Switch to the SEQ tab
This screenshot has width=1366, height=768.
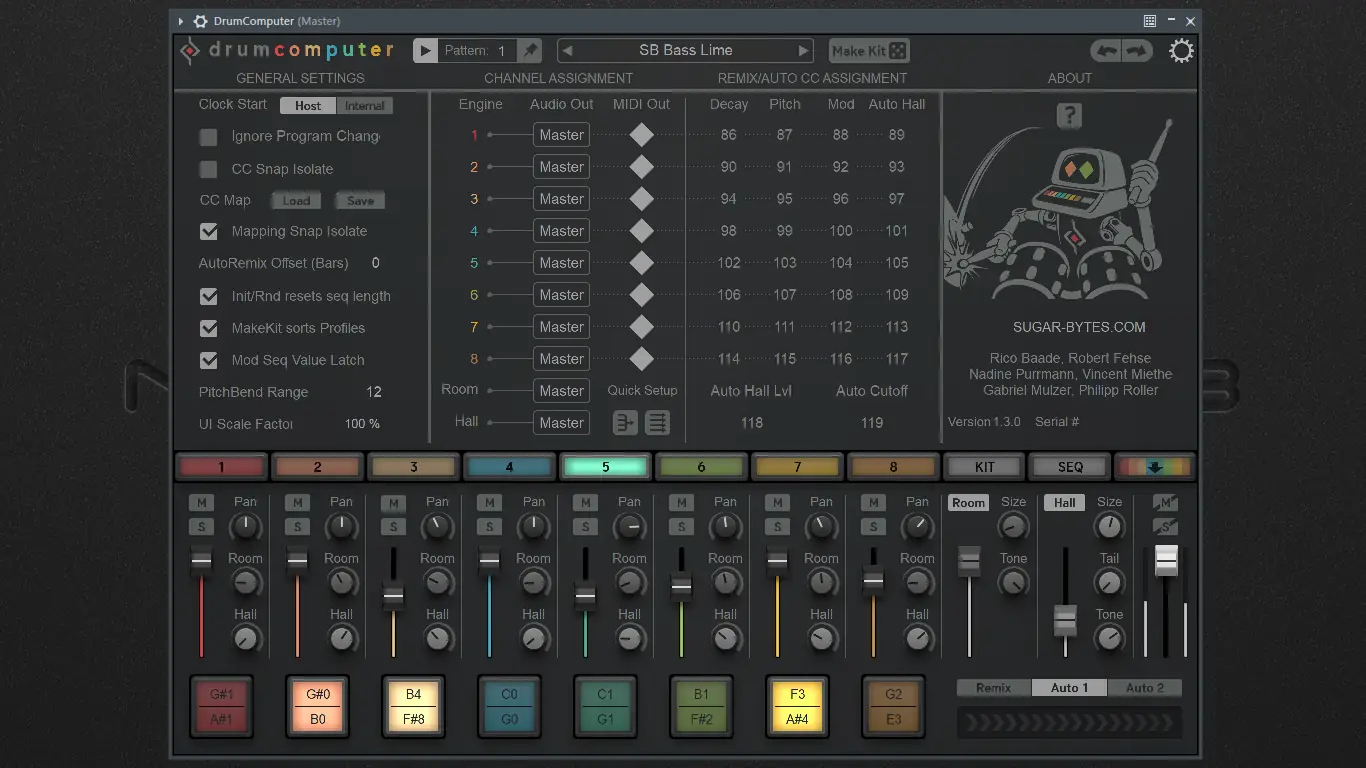[x=1070, y=467]
